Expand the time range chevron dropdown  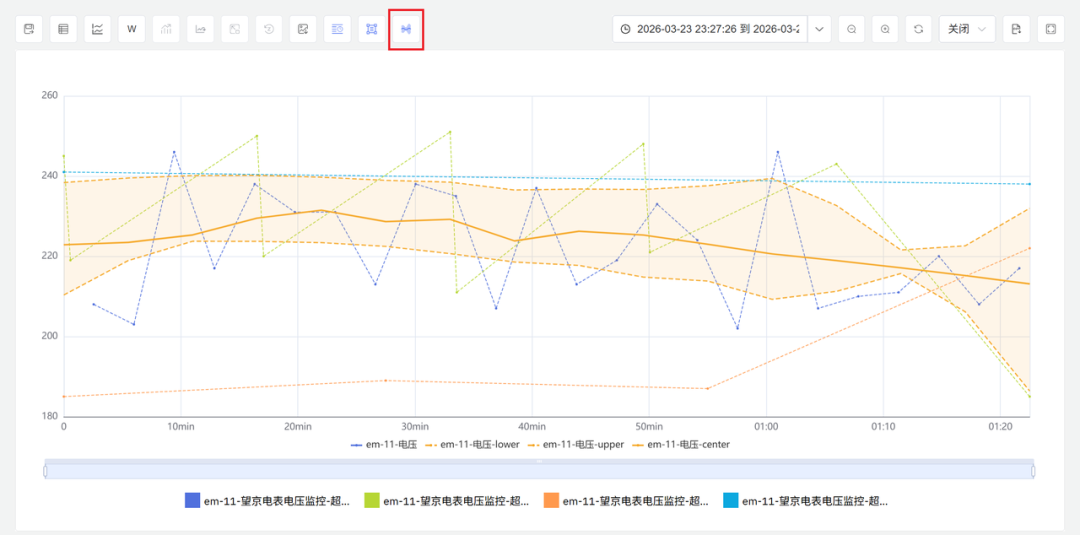[x=820, y=29]
